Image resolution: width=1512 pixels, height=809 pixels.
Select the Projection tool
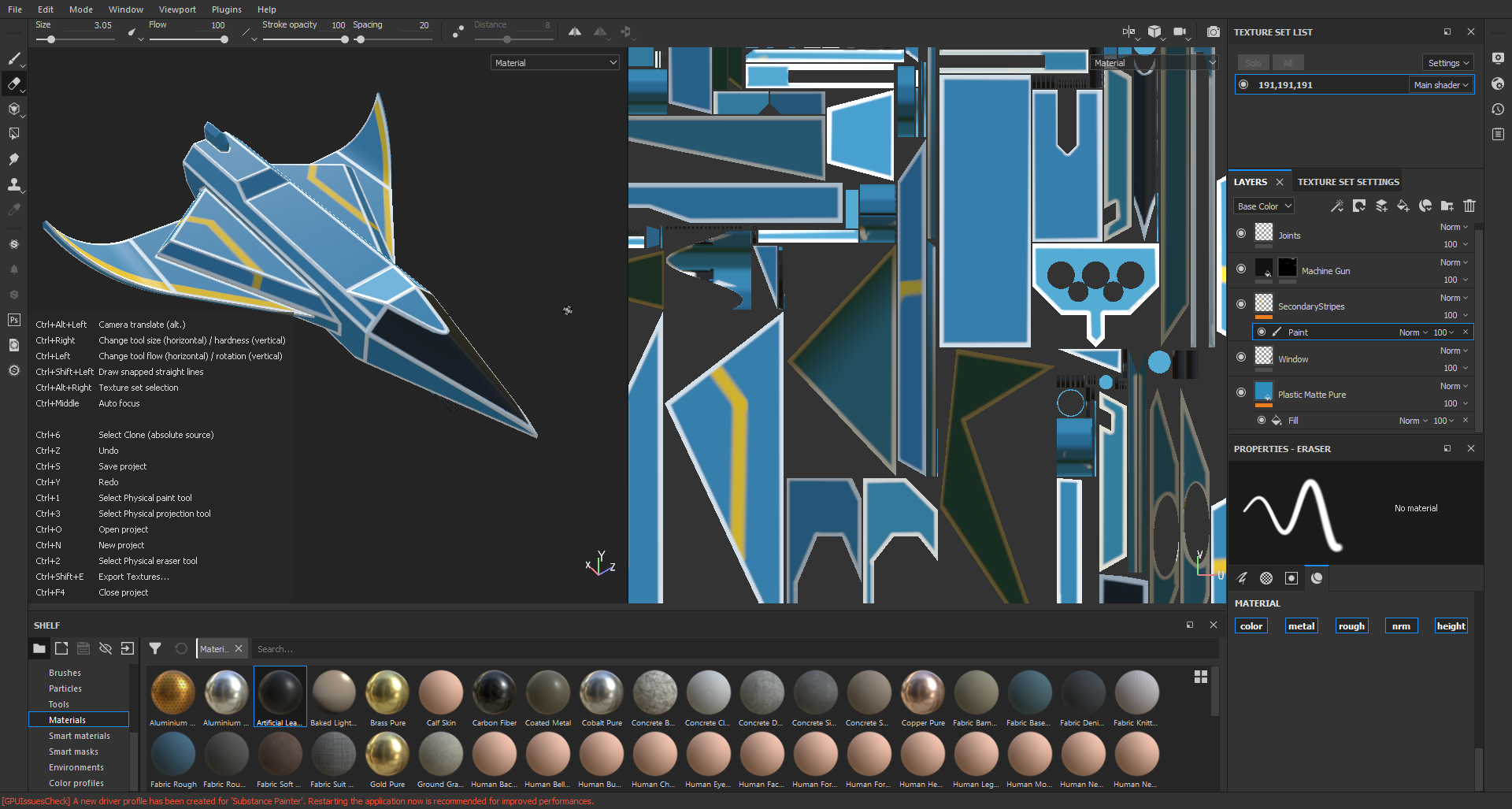[x=14, y=109]
